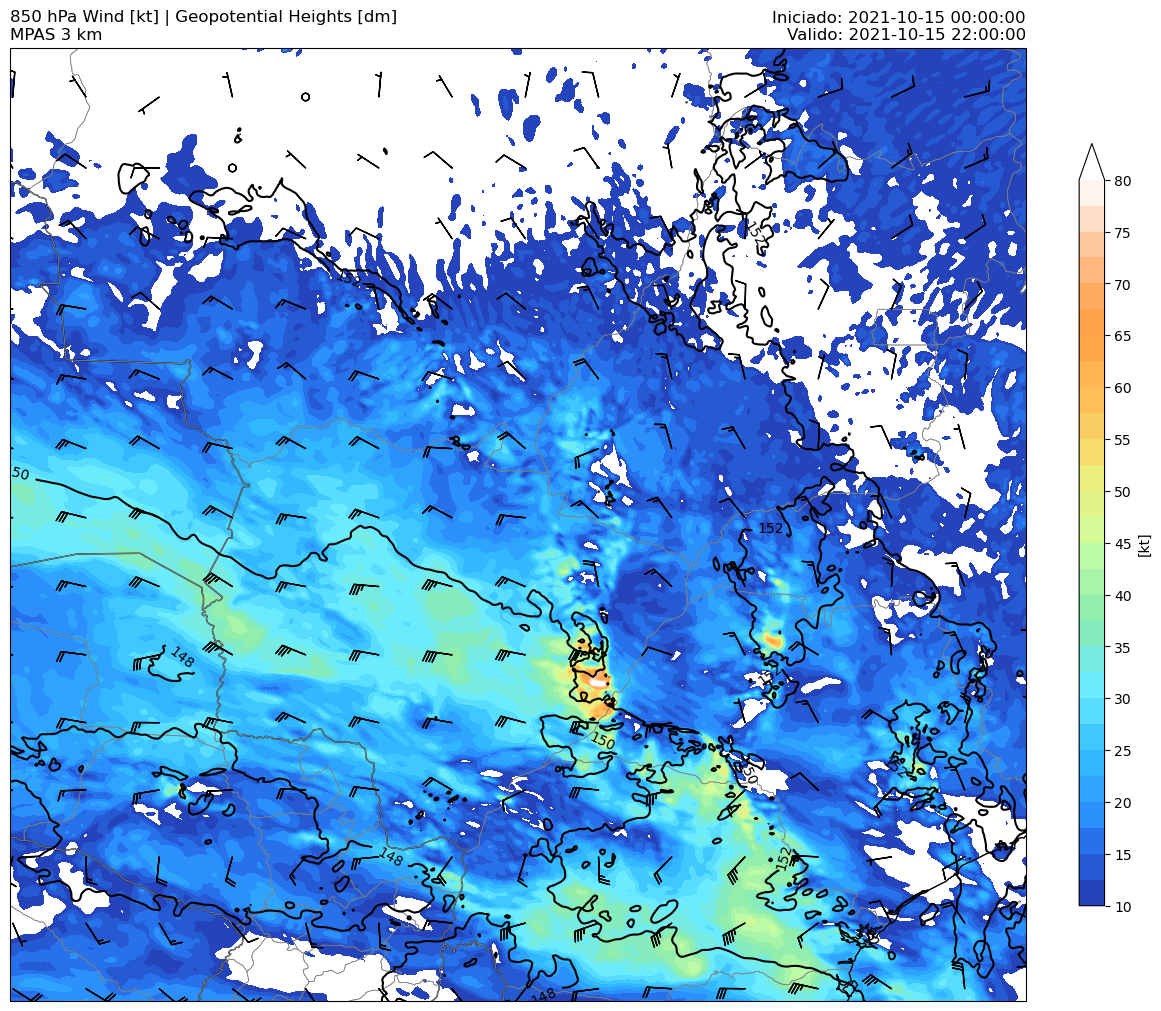1161x1011 pixels.
Task: Click the colorbar tick label '60'
Action: tap(1122, 388)
